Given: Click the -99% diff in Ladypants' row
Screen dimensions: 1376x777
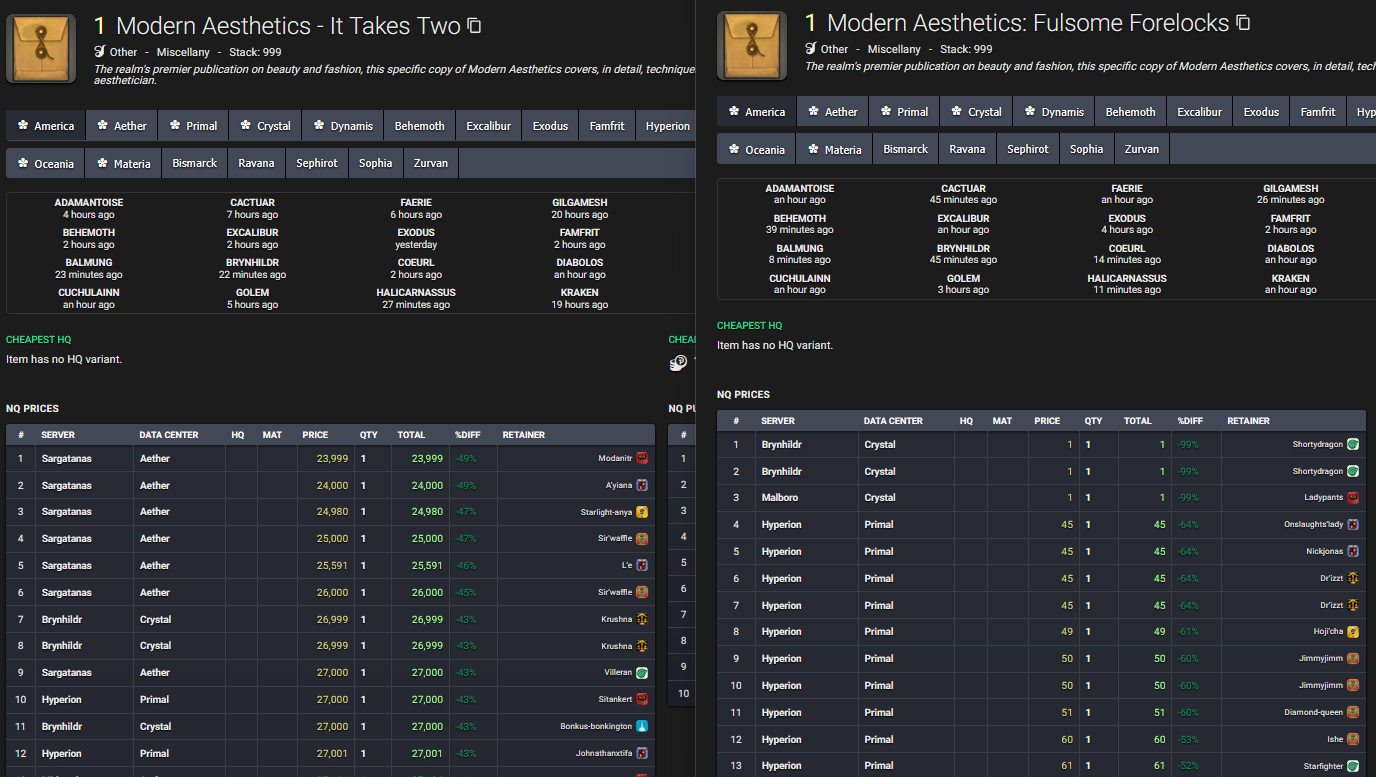Looking at the screenshot, I should pyautogui.click(x=1188, y=497).
